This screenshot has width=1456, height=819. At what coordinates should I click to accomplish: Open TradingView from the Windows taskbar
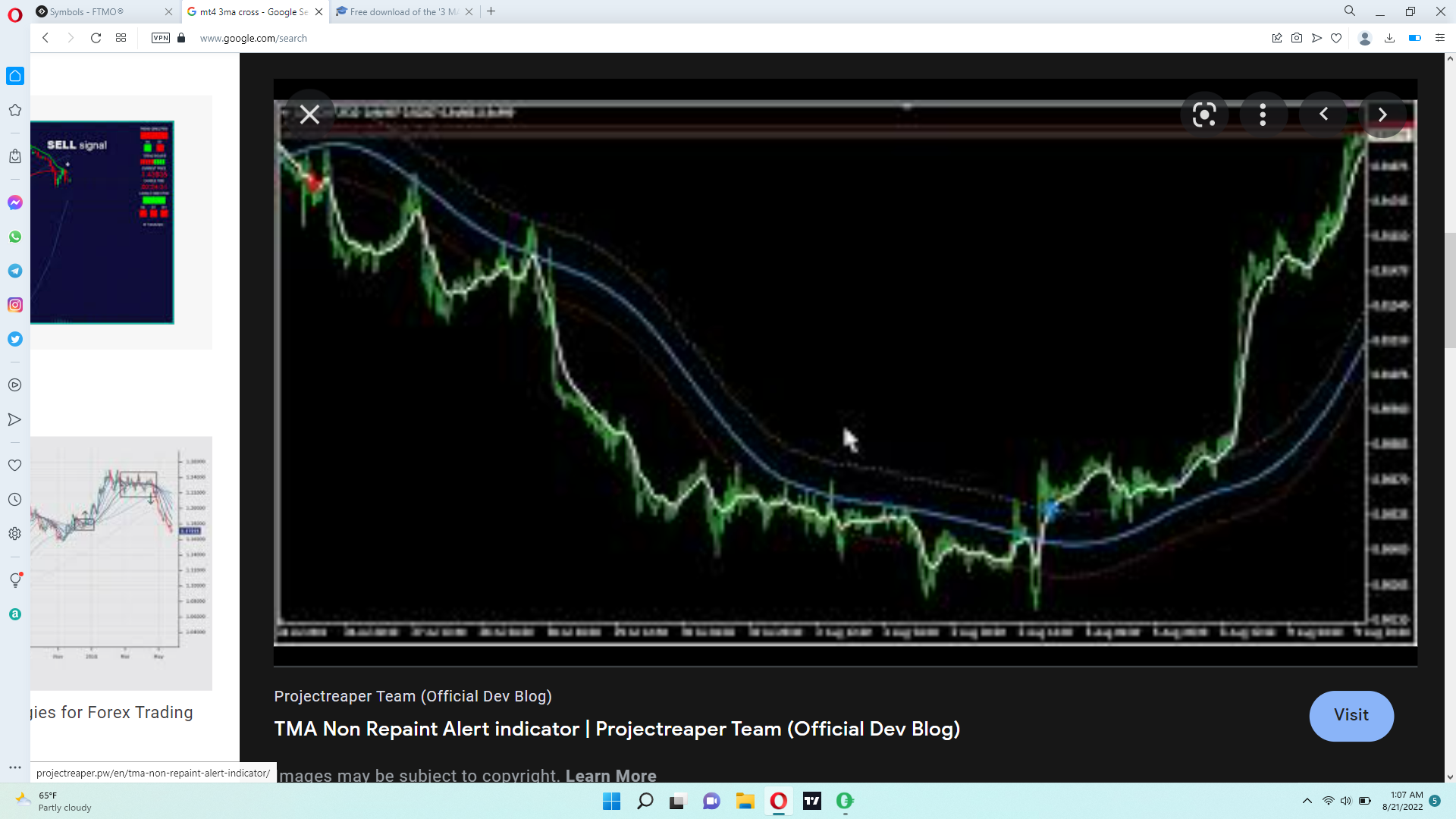click(812, 801)
